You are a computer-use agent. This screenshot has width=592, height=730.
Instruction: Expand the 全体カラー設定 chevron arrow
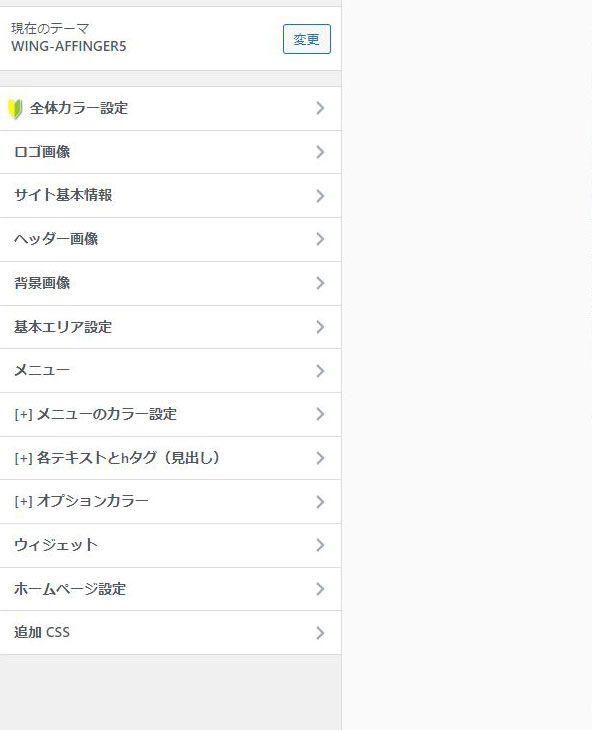point(320,108)
